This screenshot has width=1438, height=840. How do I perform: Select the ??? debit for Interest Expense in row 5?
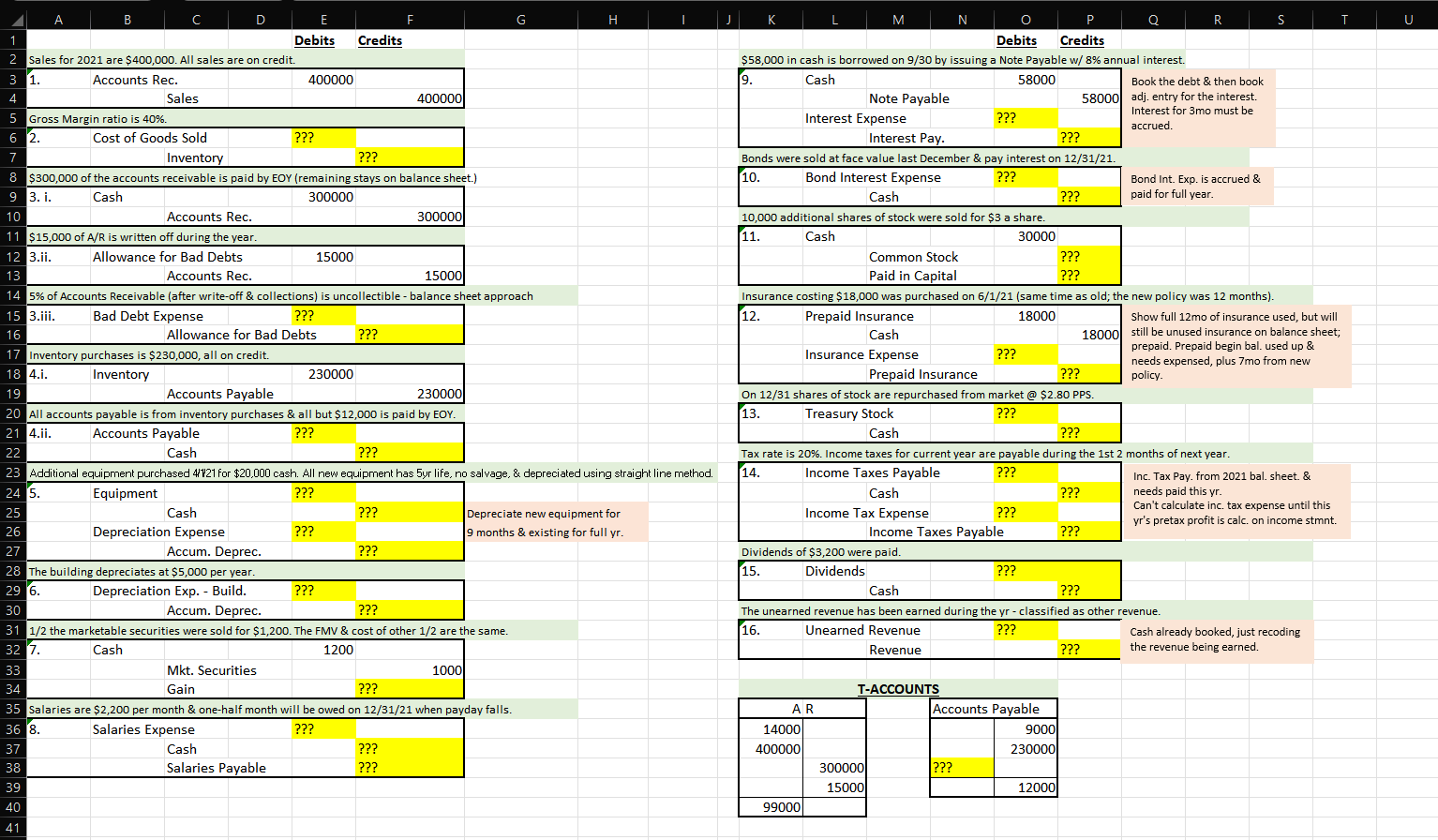click(1026, 118)
